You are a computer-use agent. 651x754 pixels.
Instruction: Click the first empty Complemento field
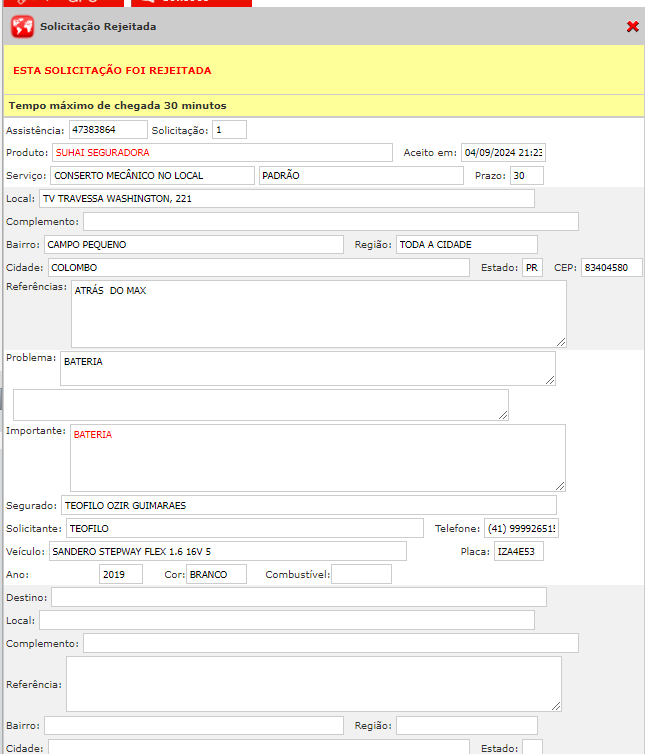point(331,222)
